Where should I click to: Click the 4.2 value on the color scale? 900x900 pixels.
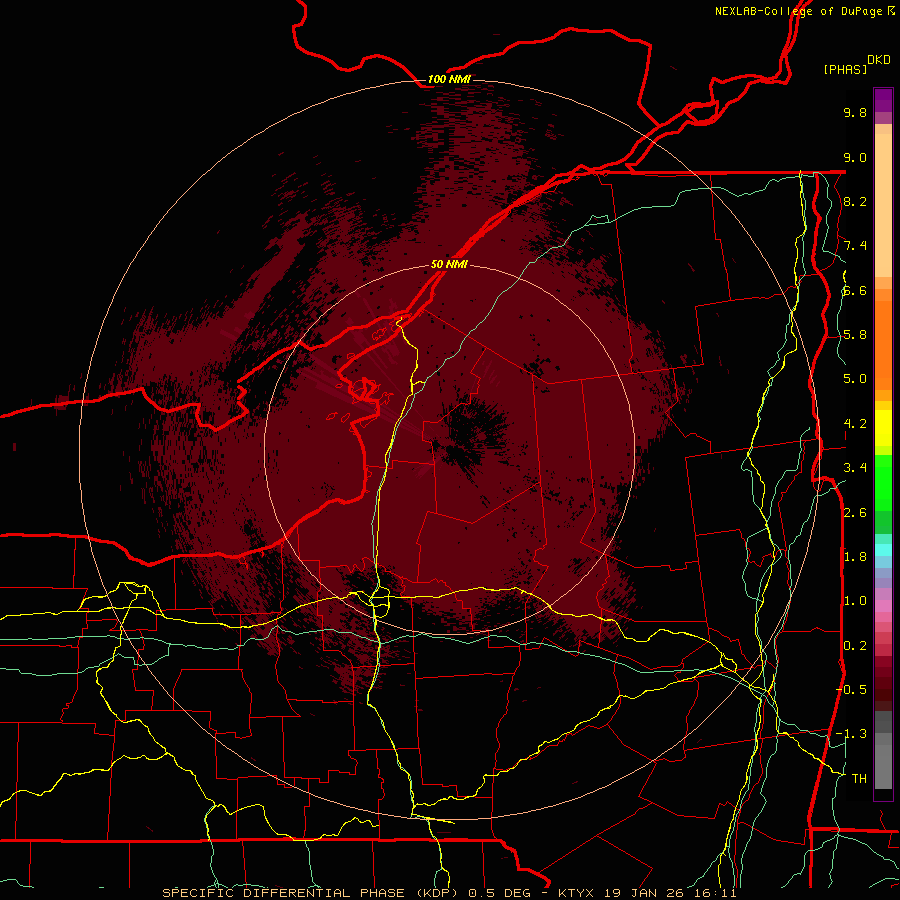855,424
